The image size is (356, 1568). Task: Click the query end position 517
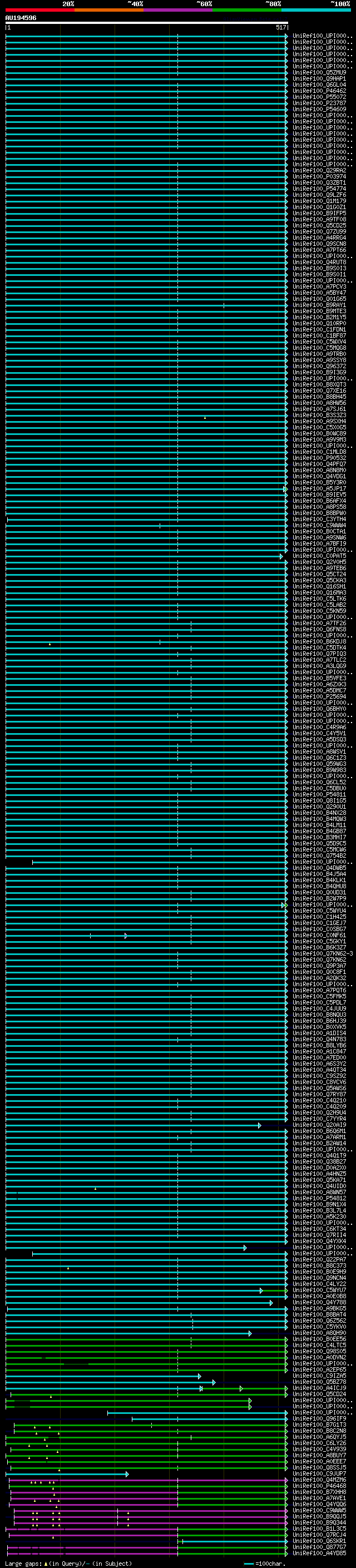click(x=280, y=27)
